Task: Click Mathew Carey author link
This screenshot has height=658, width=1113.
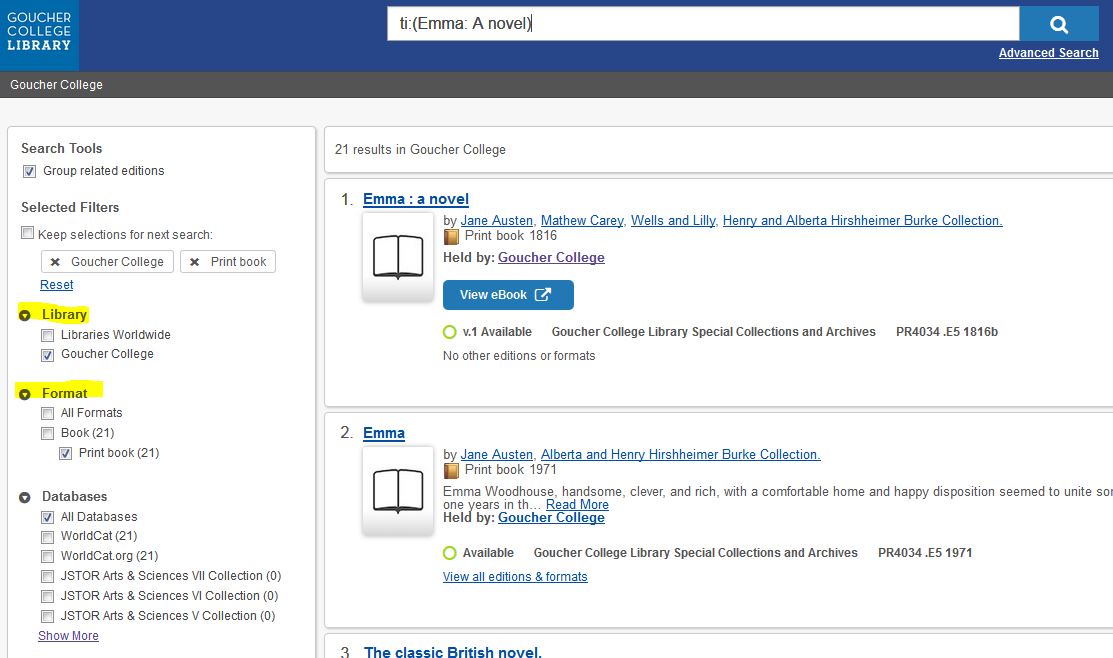Action: [x=583, y=221]
